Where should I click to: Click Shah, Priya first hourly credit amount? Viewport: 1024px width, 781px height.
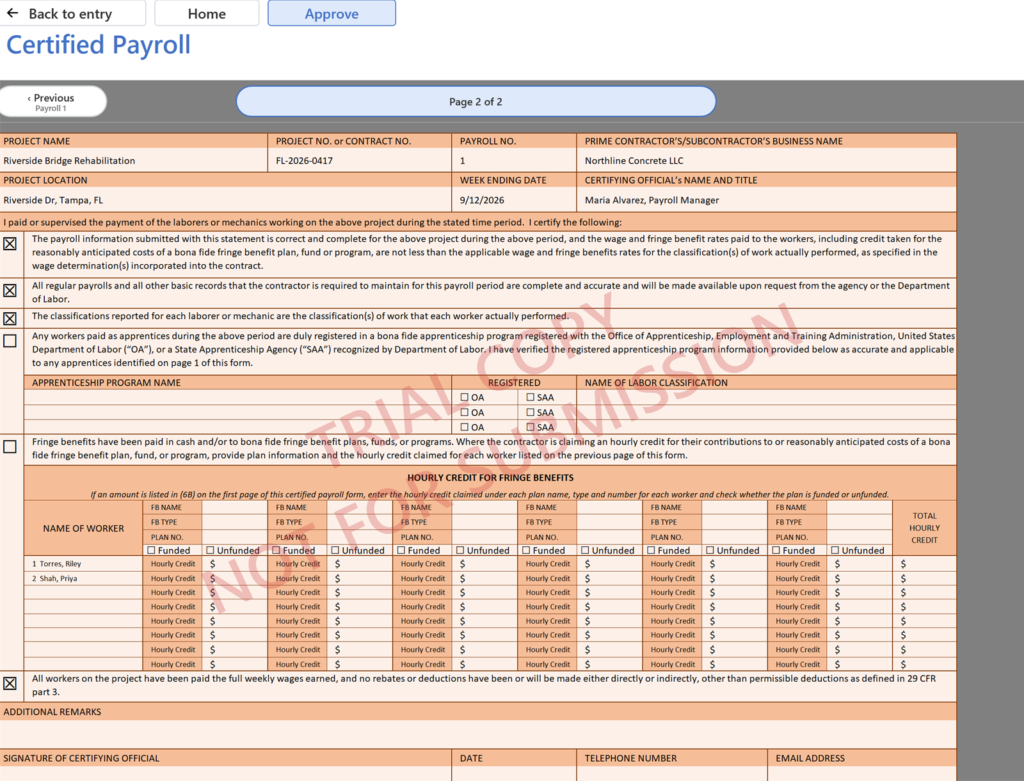tap(234, 579)
